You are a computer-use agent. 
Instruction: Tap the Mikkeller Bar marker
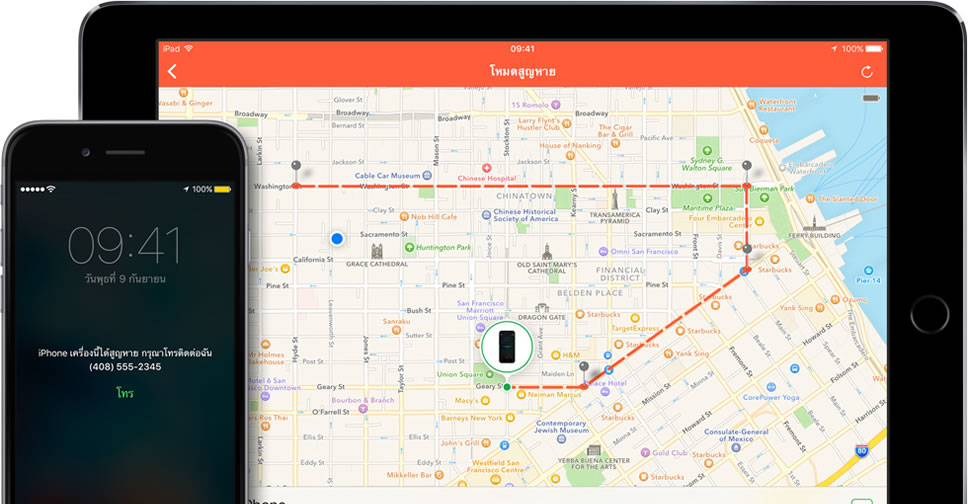click(x=439, y=475)
